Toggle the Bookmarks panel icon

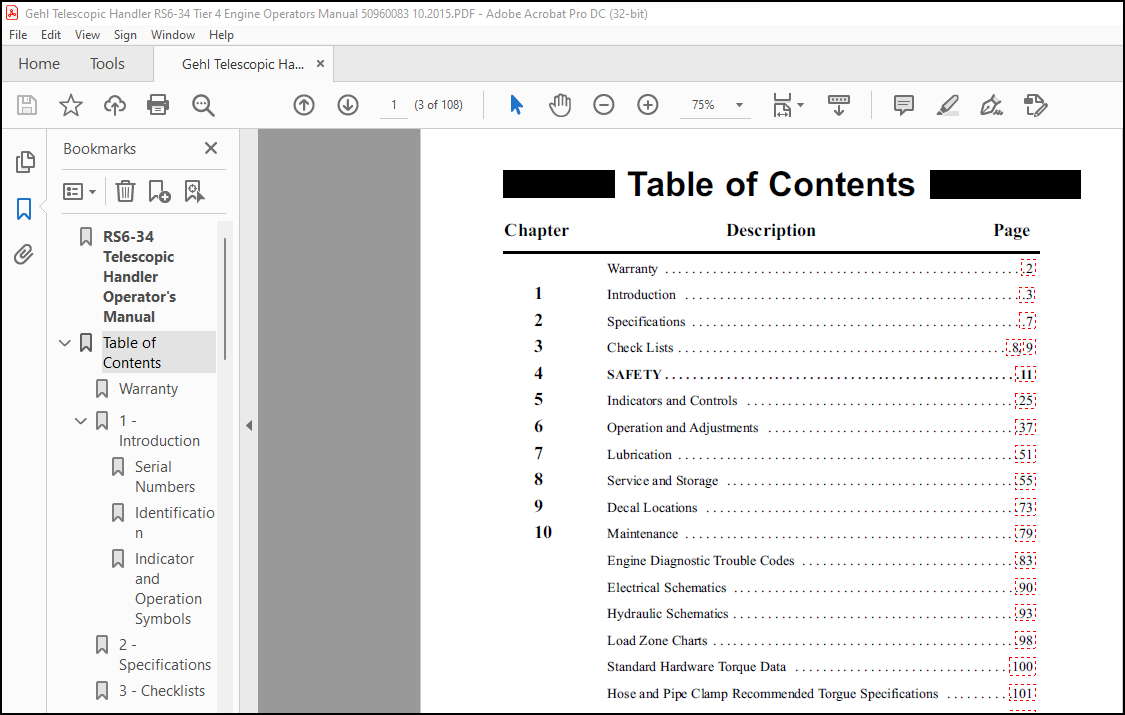[24, 209]
